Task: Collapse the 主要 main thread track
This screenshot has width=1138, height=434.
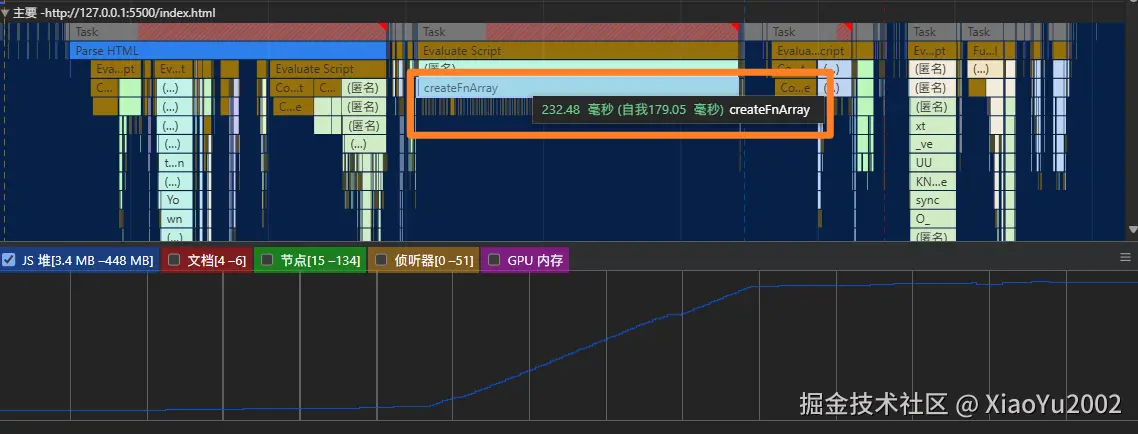Action: tap(5, 13)
